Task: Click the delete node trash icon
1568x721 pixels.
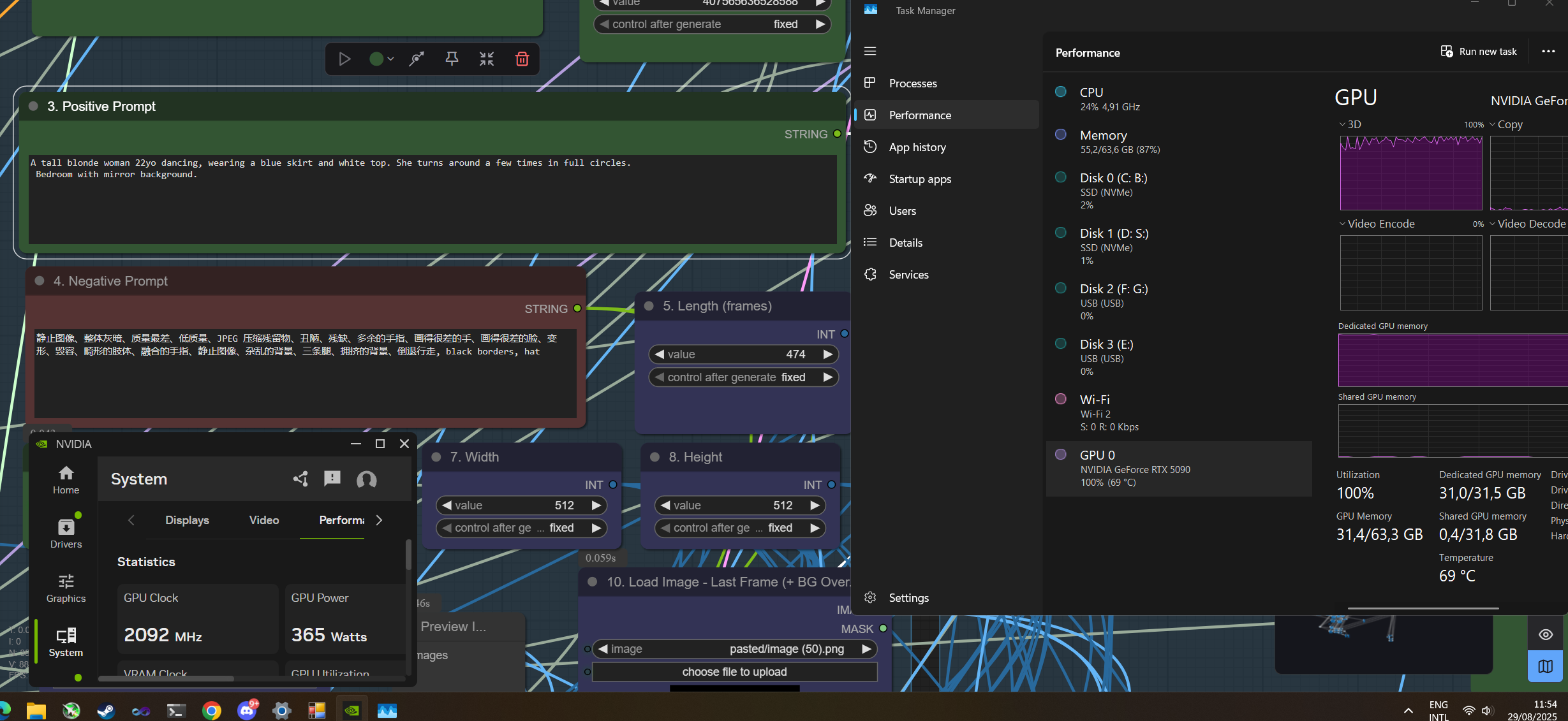Action: [522, 59]
